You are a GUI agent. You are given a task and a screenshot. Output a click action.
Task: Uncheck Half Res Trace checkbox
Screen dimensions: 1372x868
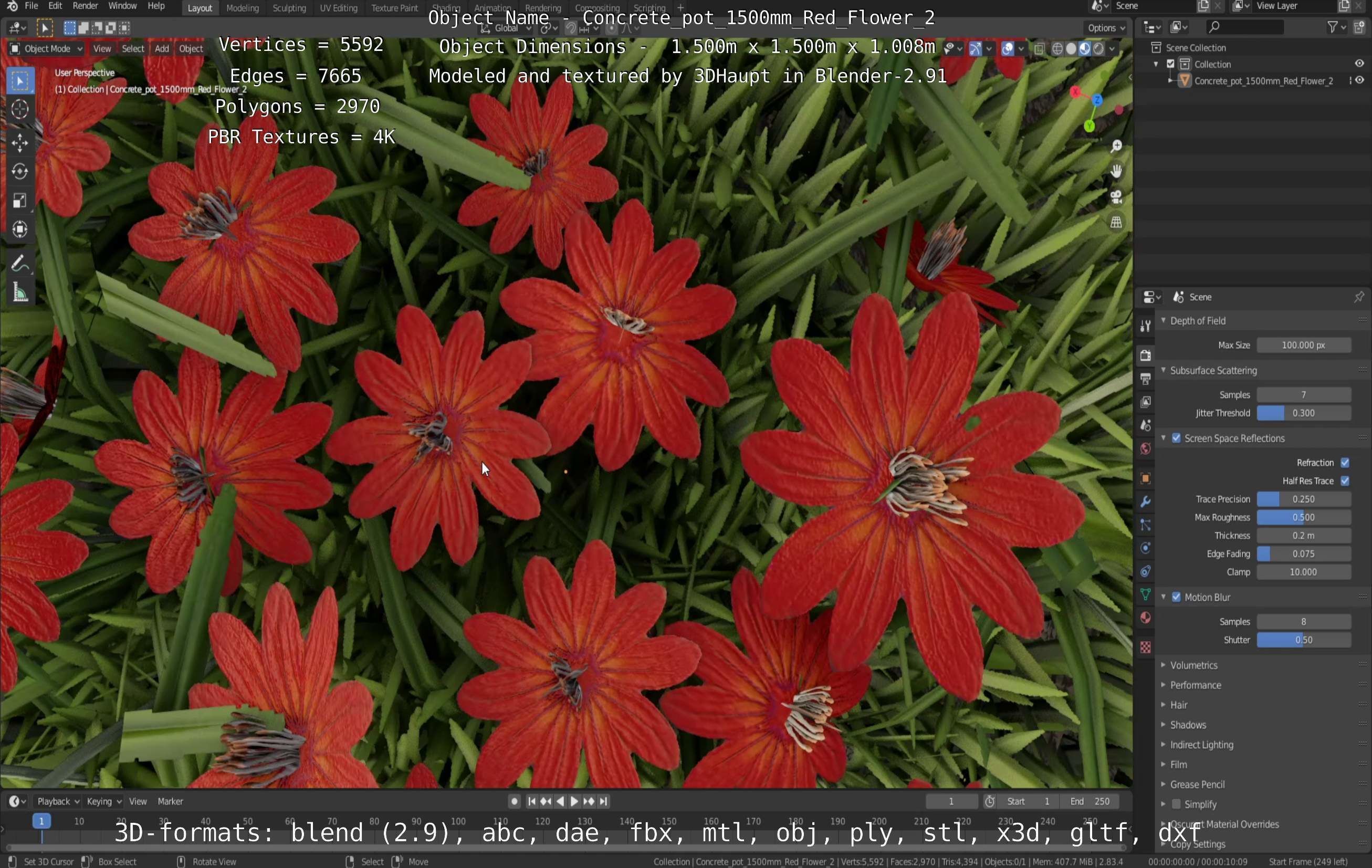click(x=1345, y=481)
